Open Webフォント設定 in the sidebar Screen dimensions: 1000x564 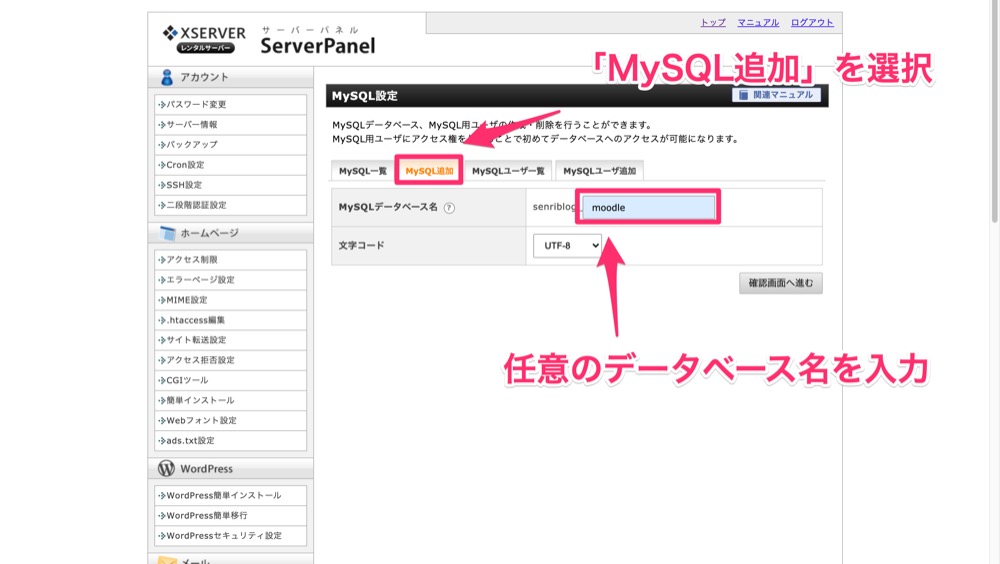230,420
